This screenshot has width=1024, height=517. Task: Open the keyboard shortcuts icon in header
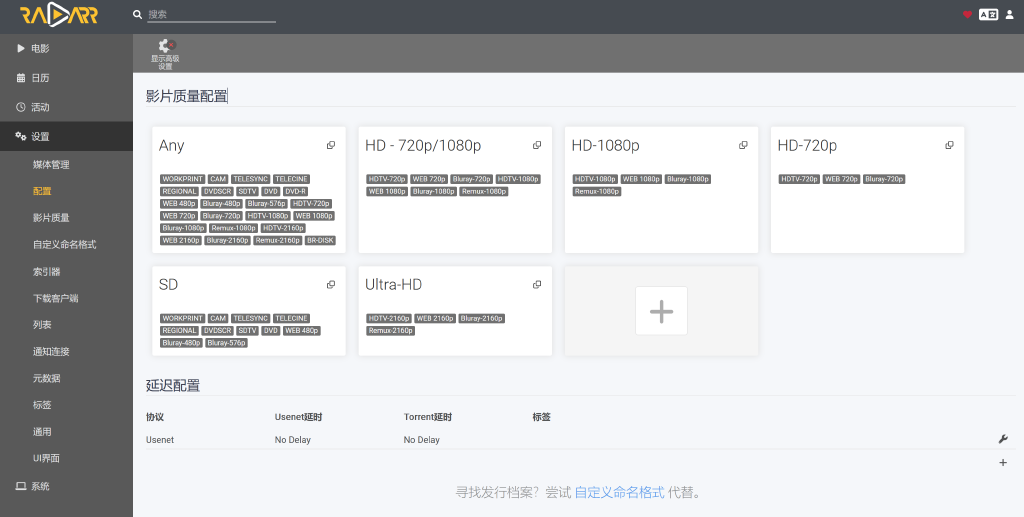point(988,15)
